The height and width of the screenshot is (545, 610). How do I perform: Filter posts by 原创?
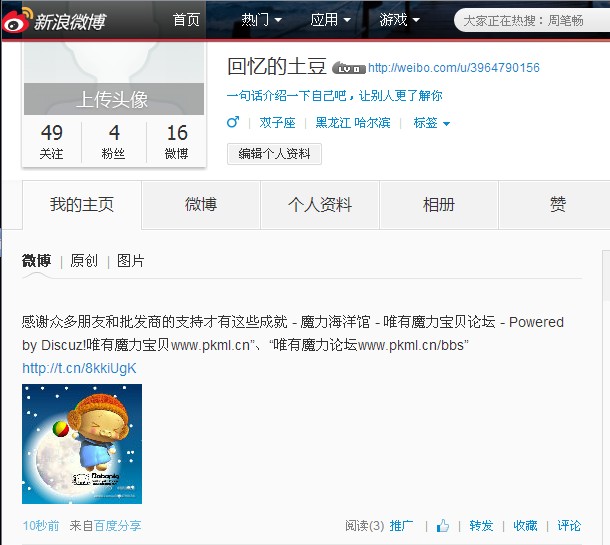pyautogui.click(x=84, y=261)
